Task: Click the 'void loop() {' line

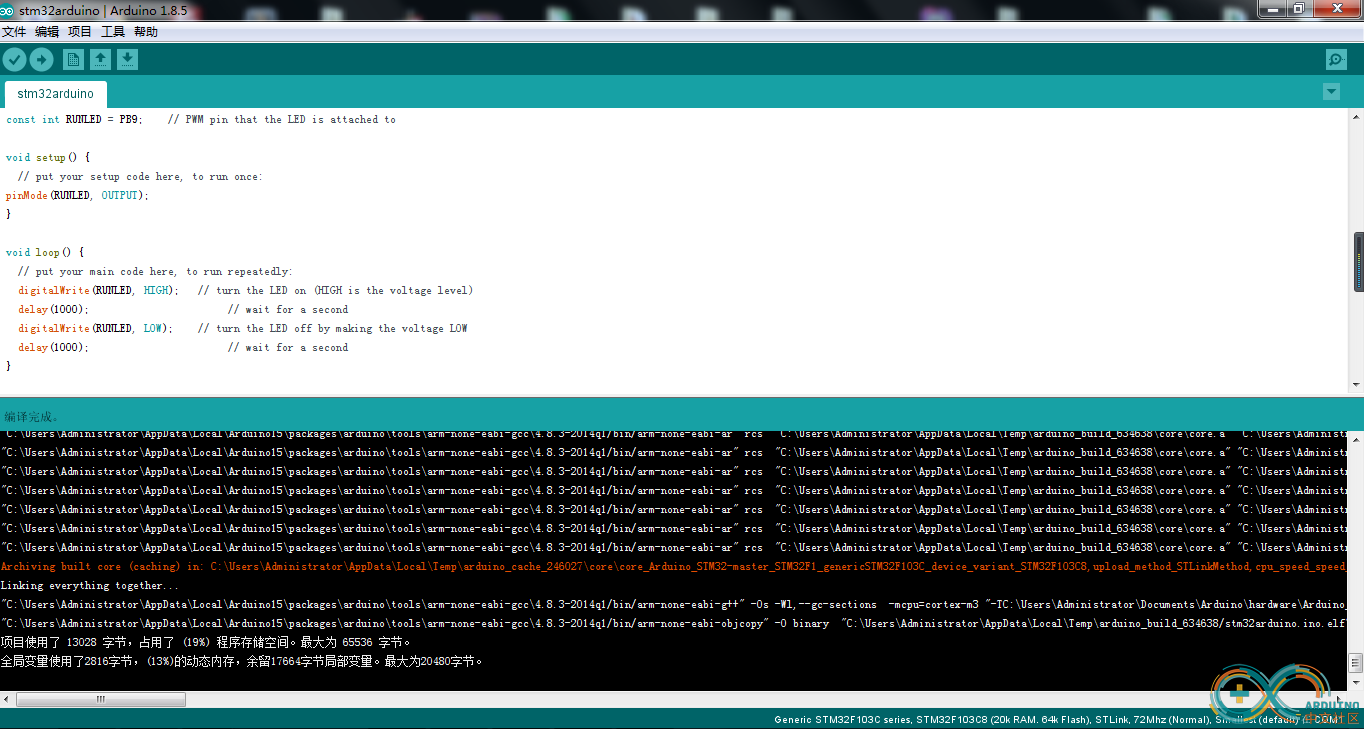Action: click(45, 252)
